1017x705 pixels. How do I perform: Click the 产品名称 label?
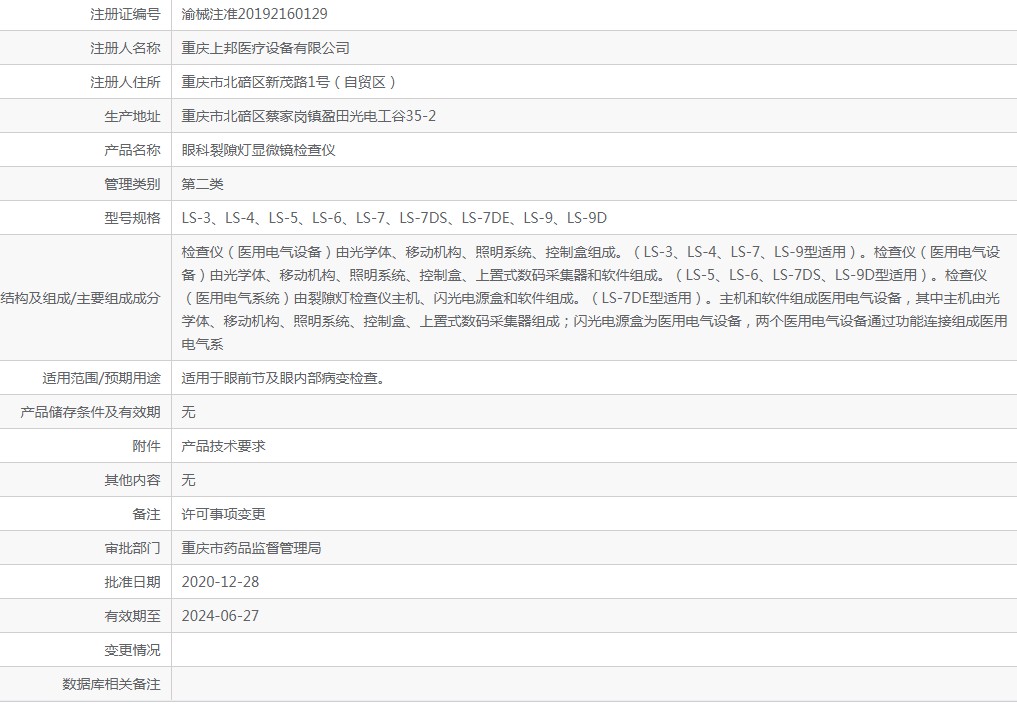tap(132, 150)
